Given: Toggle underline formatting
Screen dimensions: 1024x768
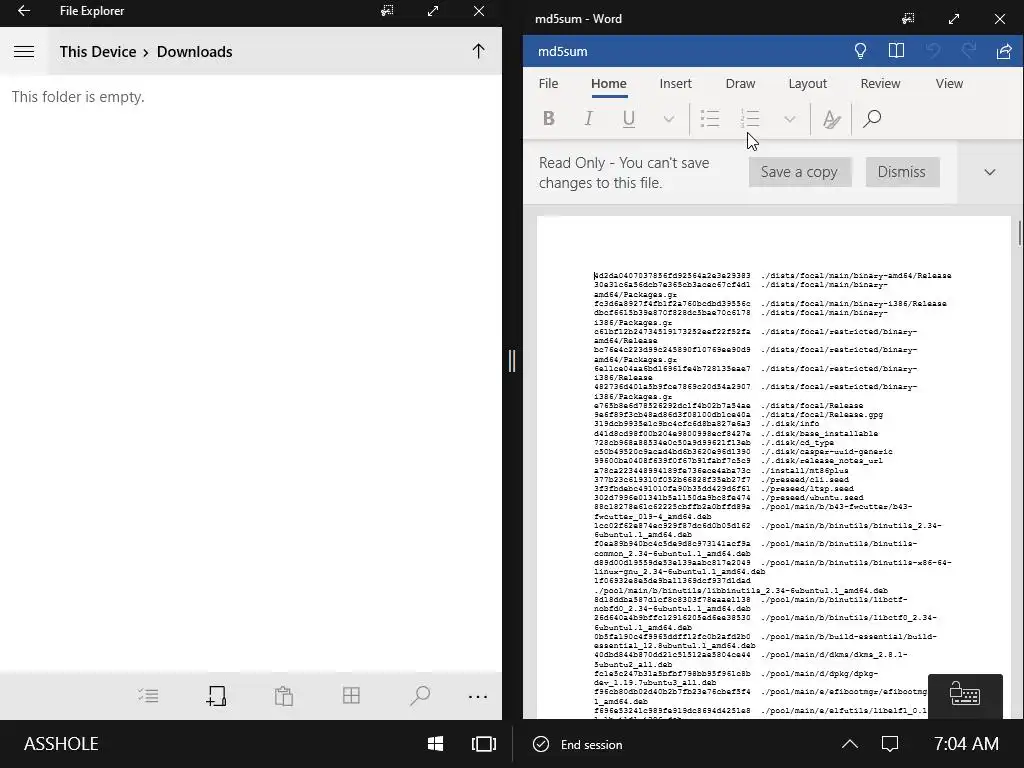Looking at the screenshot, I should [x=628, y=119].
